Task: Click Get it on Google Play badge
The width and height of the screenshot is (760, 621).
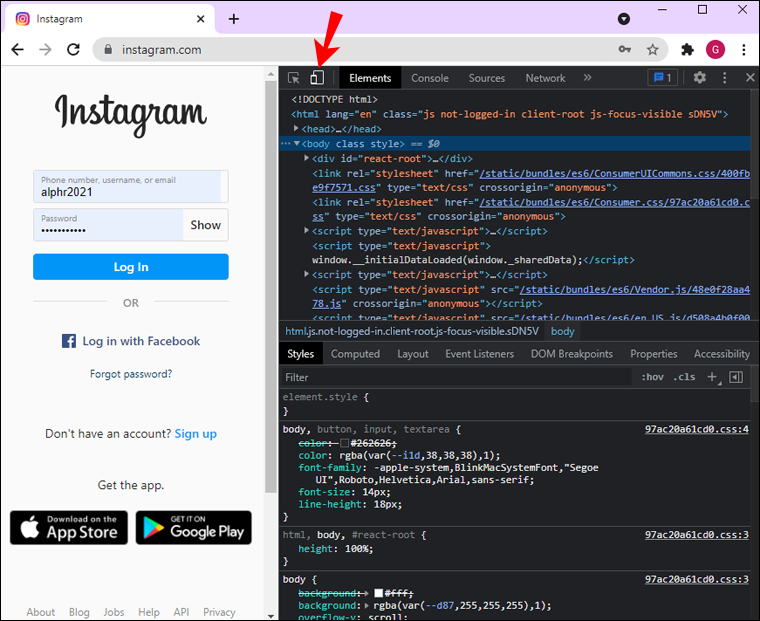Action: 193,527
